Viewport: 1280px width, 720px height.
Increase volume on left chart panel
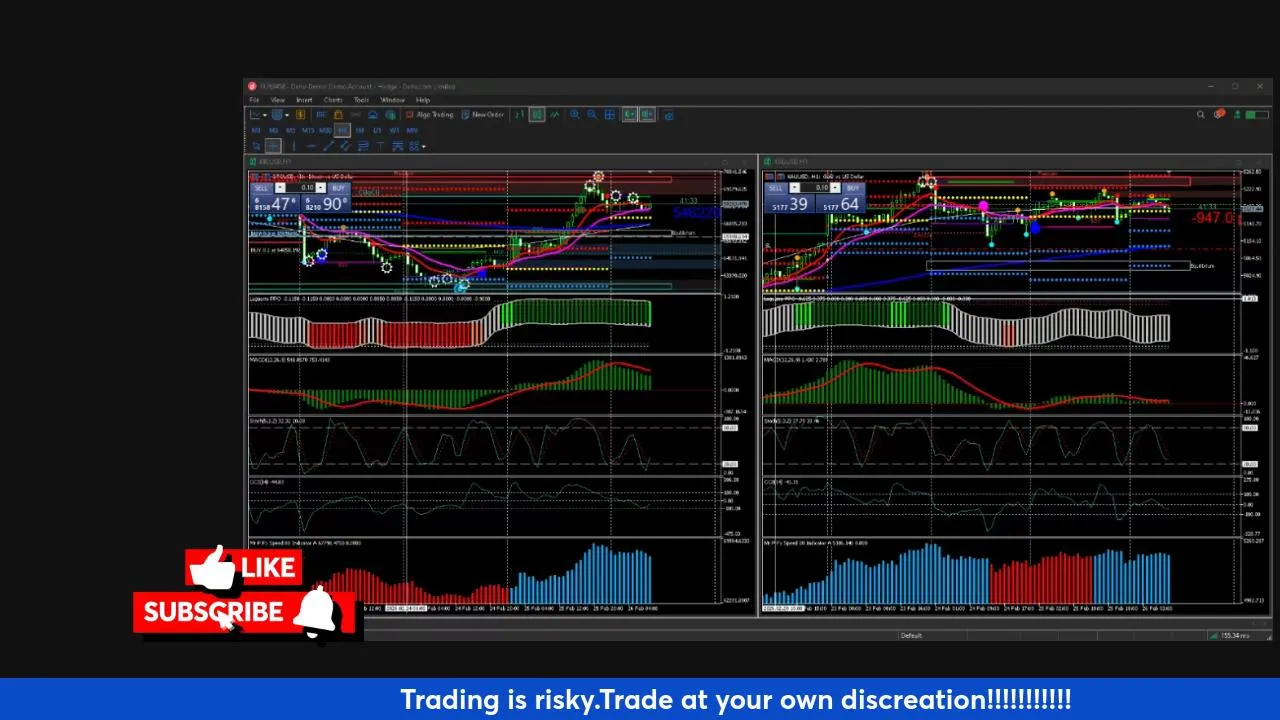(322, 188)
